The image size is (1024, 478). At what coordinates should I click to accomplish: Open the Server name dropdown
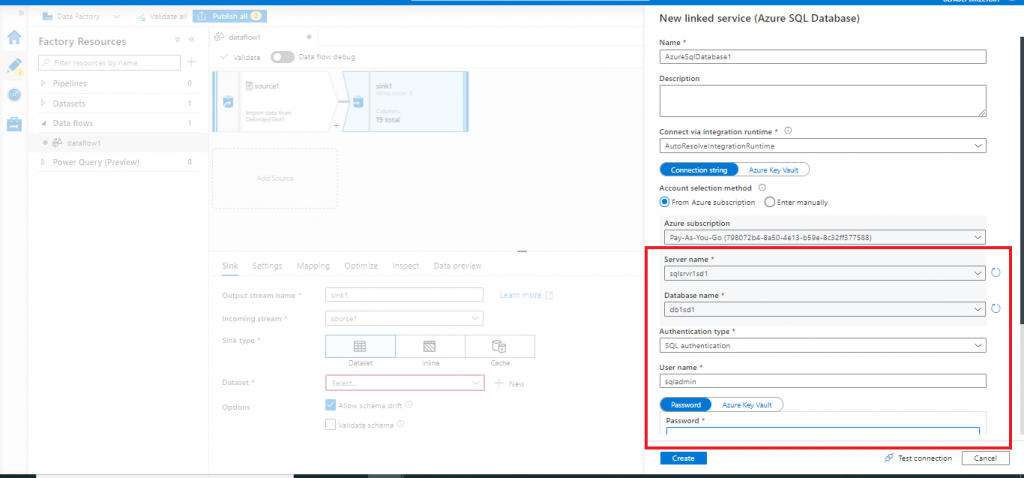click(x=823, y=273)
